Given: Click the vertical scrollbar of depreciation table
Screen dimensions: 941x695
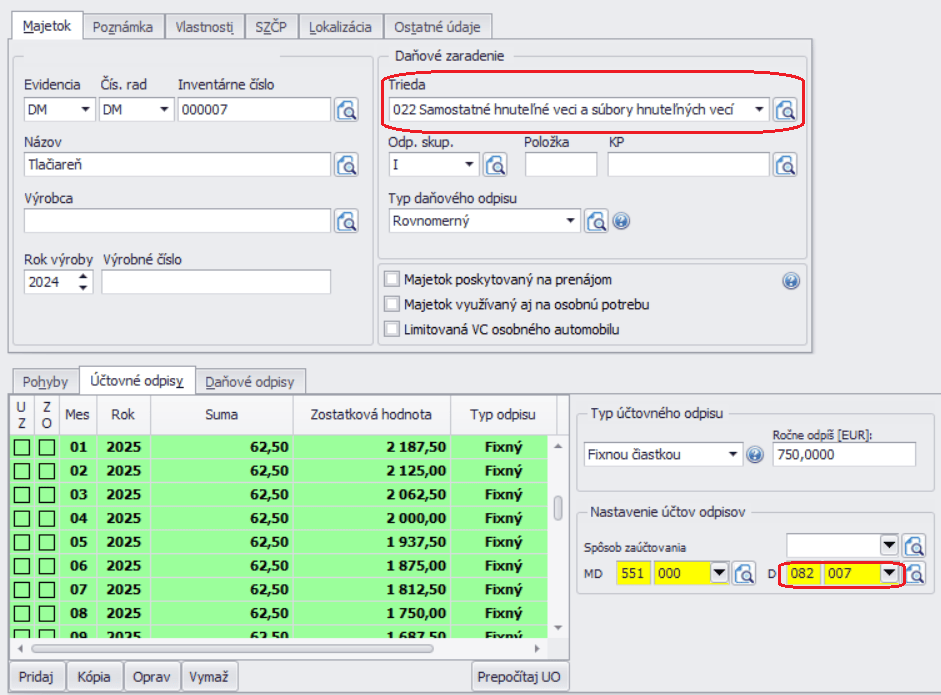Looking at the screenshot, I should pos(558,508).
